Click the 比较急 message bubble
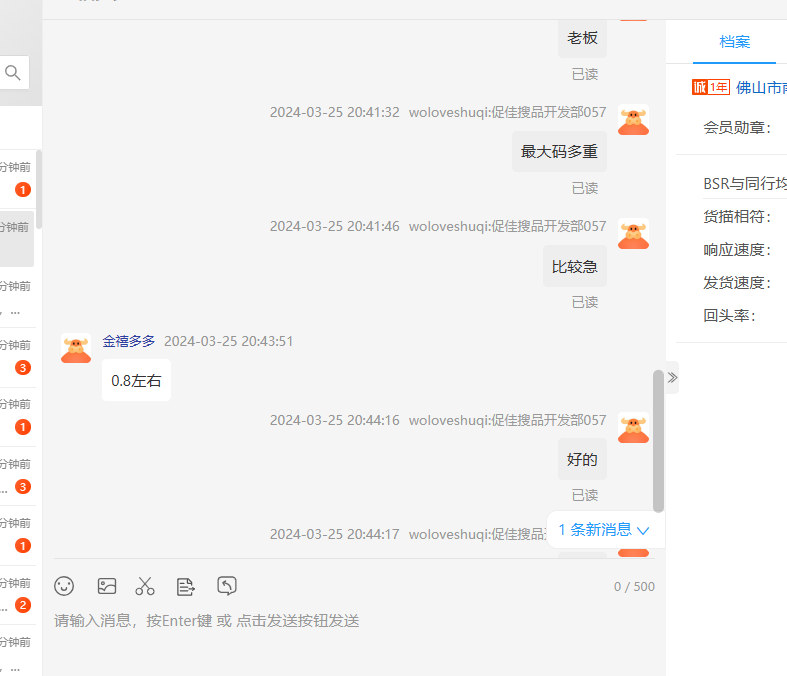787x676 pixels. 575,267
